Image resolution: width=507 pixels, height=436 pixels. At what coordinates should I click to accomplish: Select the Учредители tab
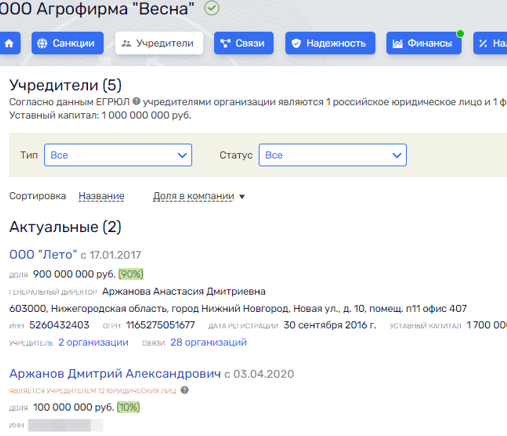click(x=159, y=43)
